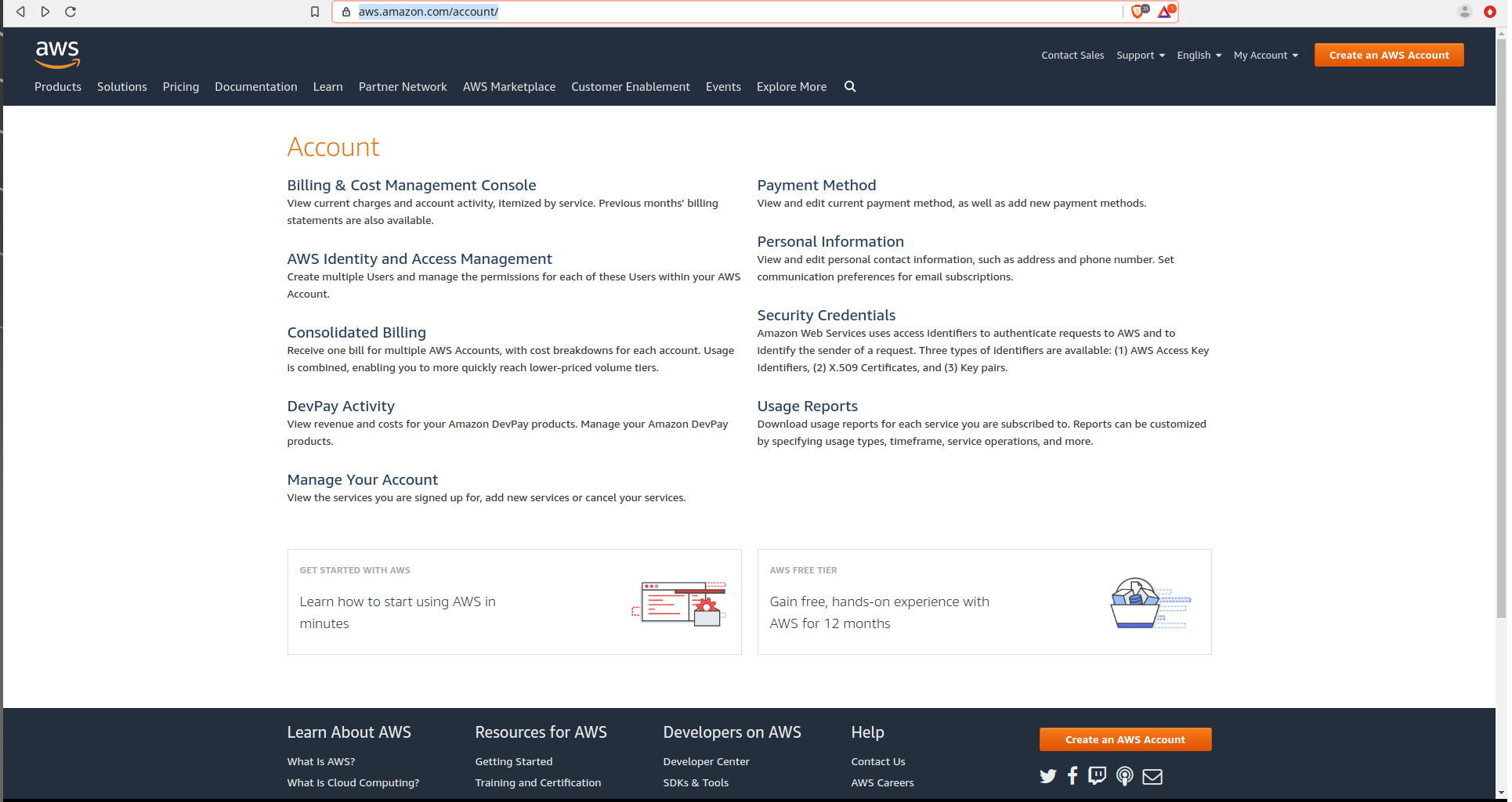Image resolution: width=1512 pixels, height=802 pixels.
Task: Click header Create an AWS Account button
Action: pyautogui.click(x=1389, y=55)
